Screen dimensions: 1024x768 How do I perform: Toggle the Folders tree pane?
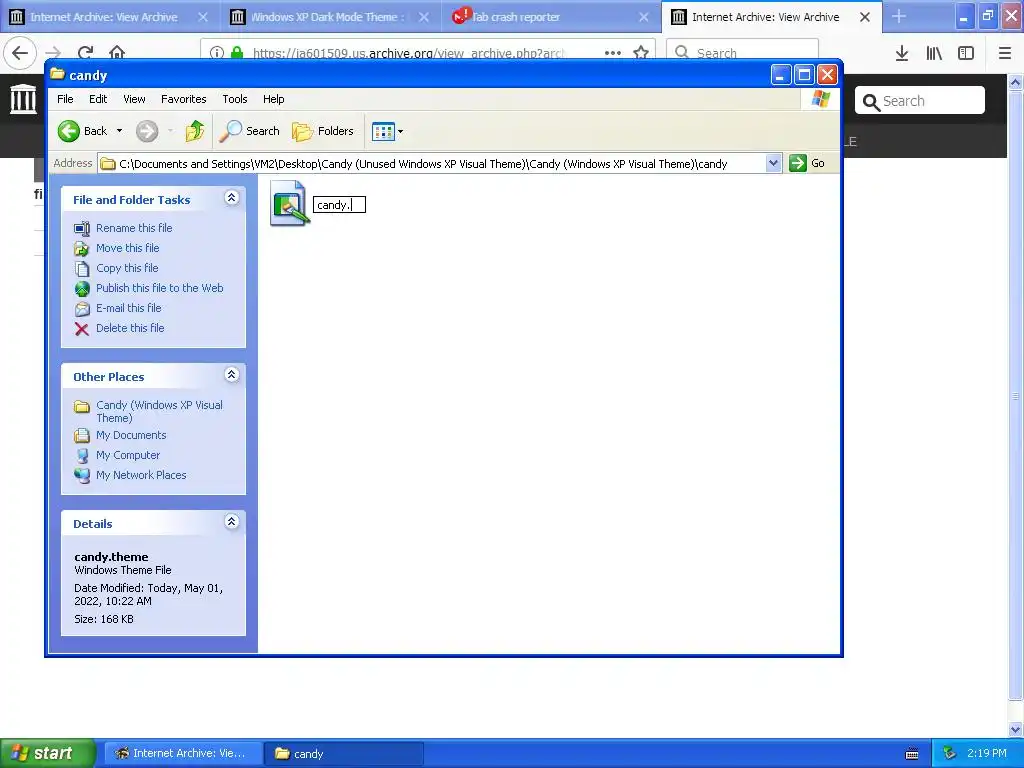point(323,131)
